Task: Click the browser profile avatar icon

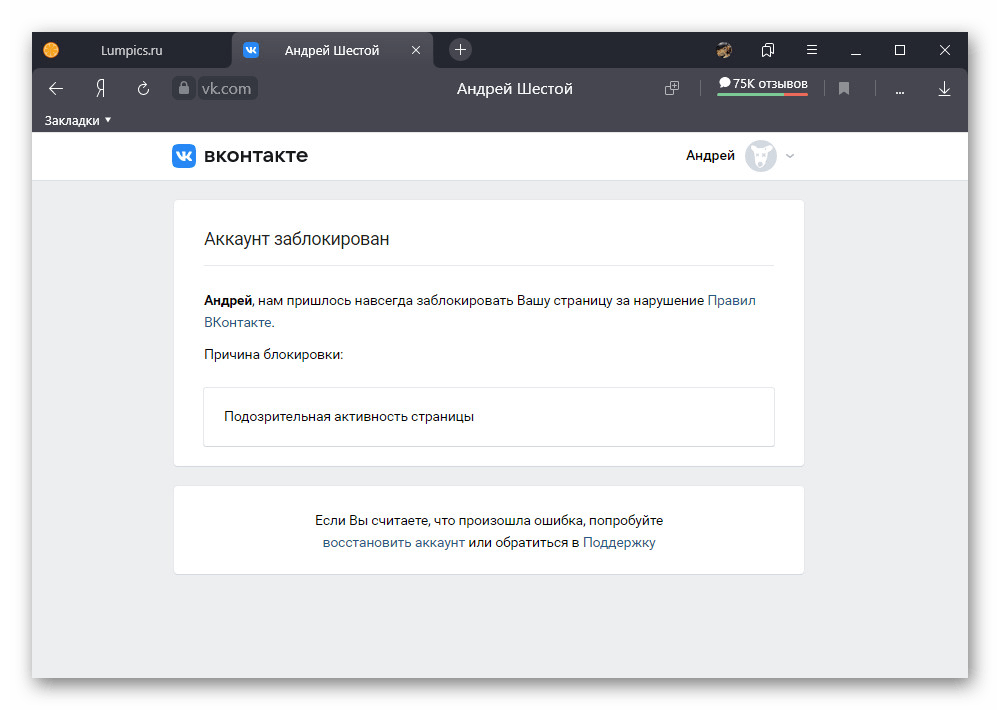Action: (724, 50)
